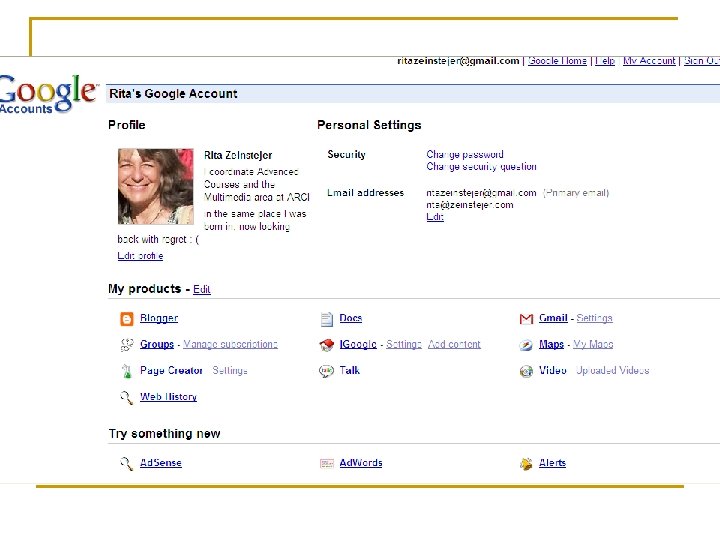Open the Groups link
720x540 pixels.
(157, 344)
